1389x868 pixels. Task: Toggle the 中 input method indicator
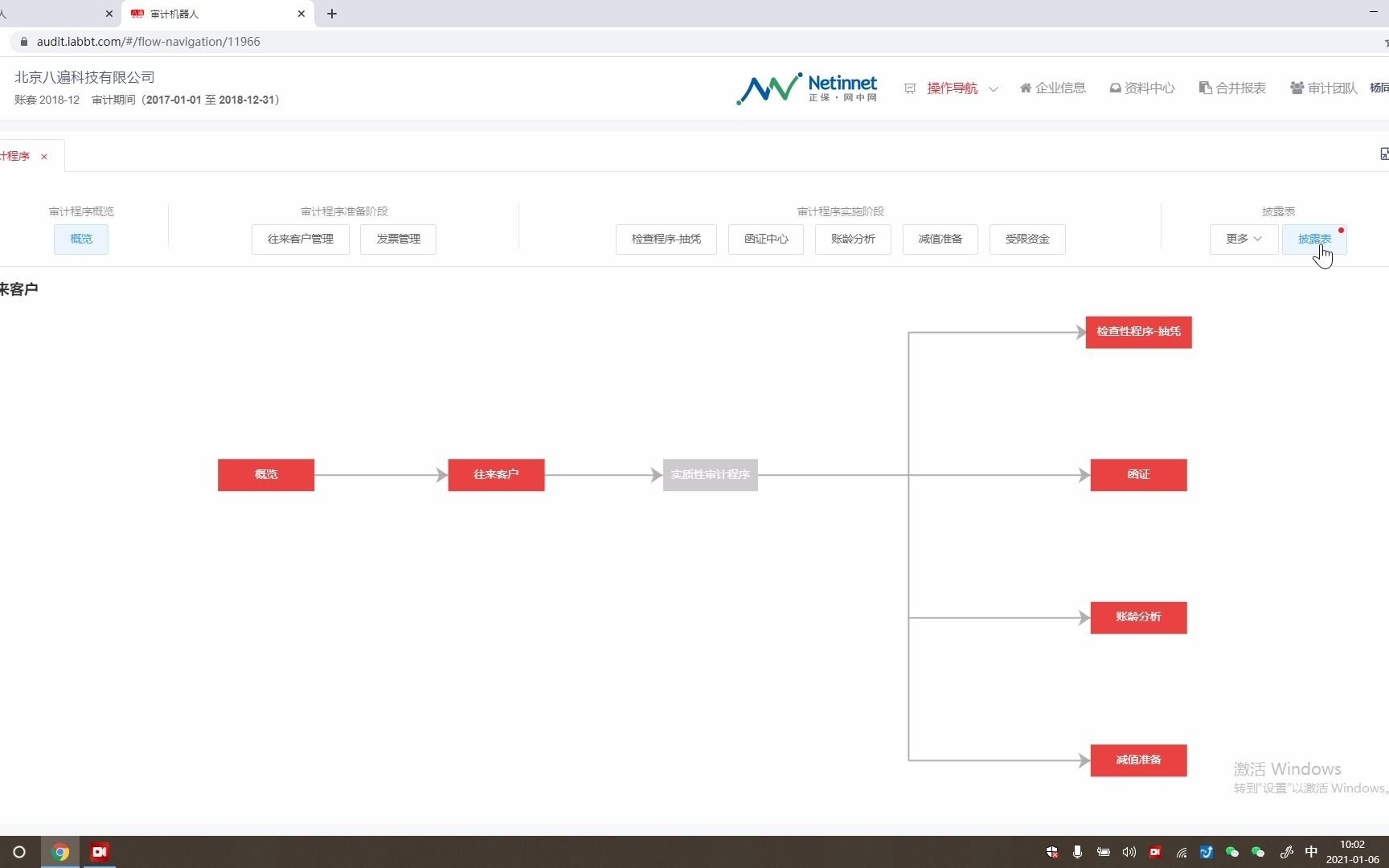(1311, 852)
